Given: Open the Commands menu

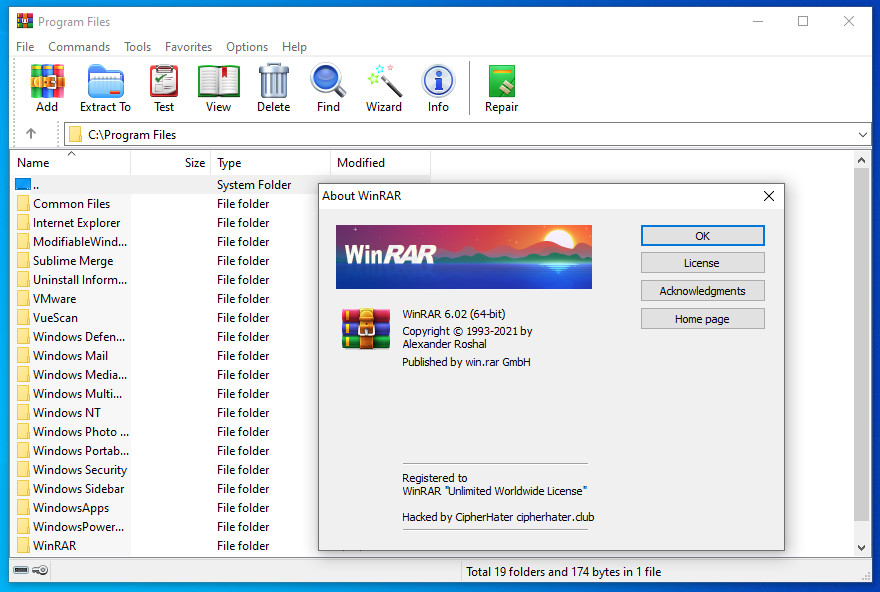Looking at the screenshot, I should (79, 47).
